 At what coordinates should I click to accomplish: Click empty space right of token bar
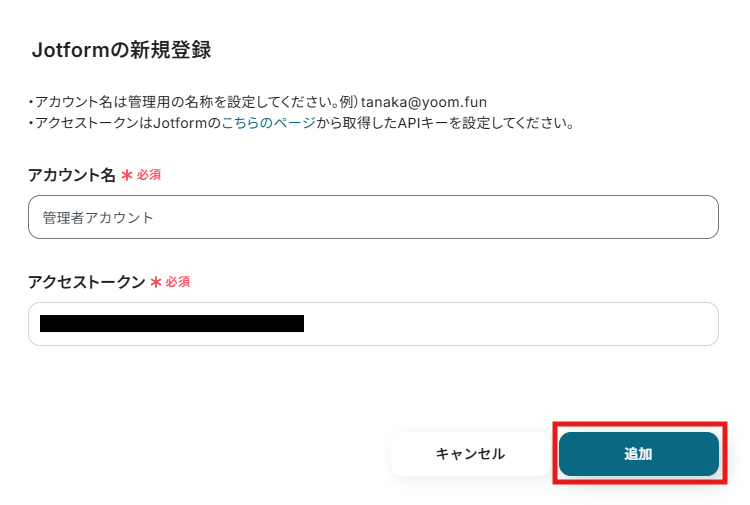(x=509, y=324)
